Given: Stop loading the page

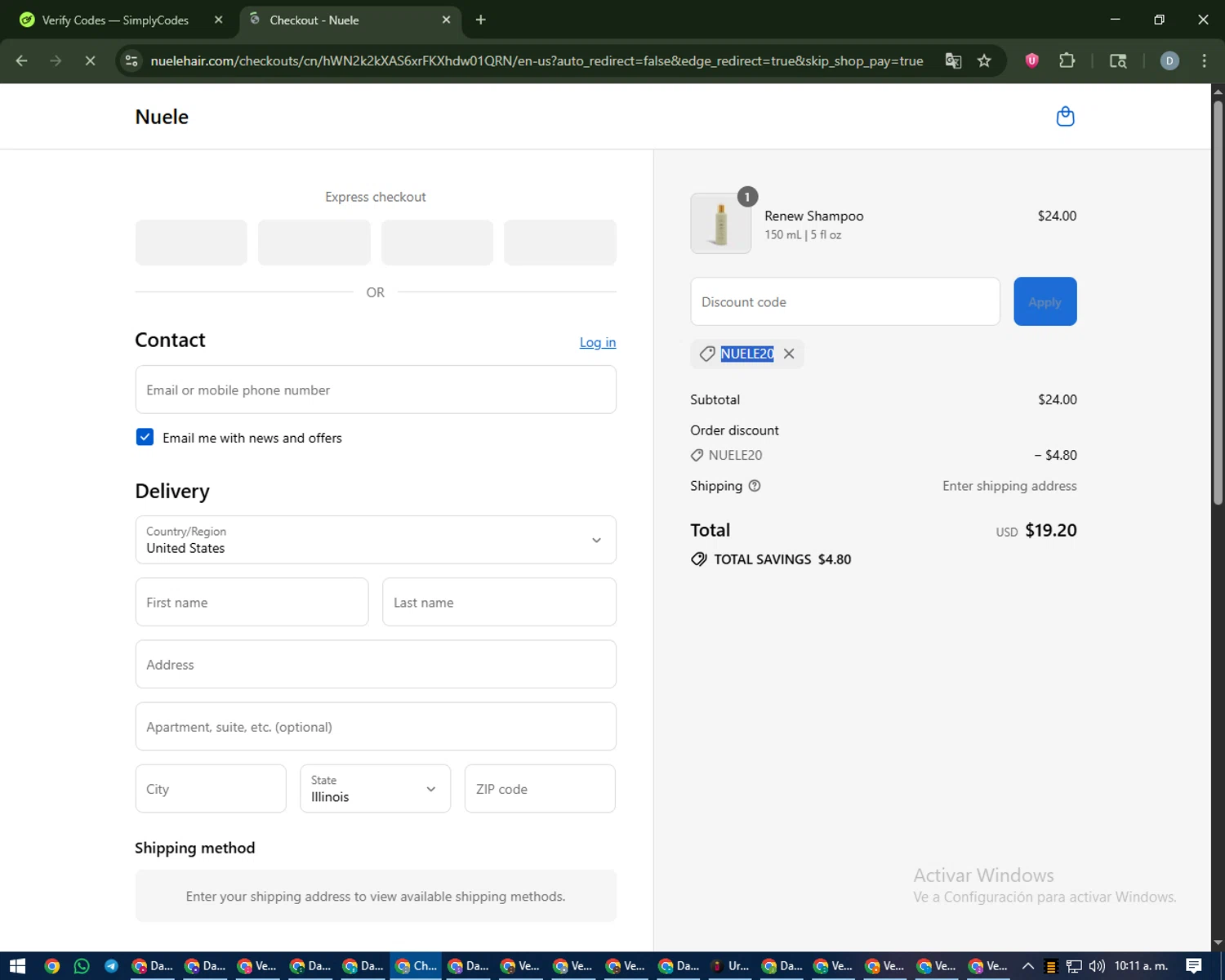Looking at the screenshot, I should (x=90, y=60).
